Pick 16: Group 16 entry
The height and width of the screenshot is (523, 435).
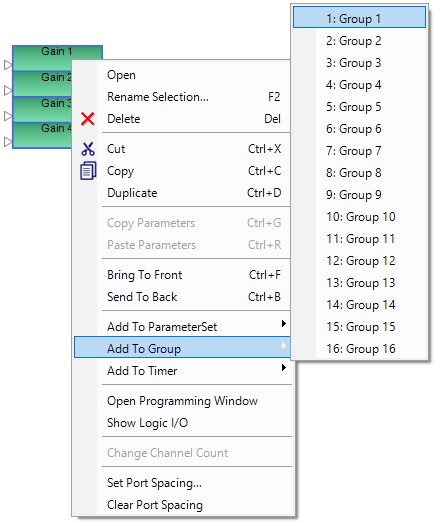360,349
